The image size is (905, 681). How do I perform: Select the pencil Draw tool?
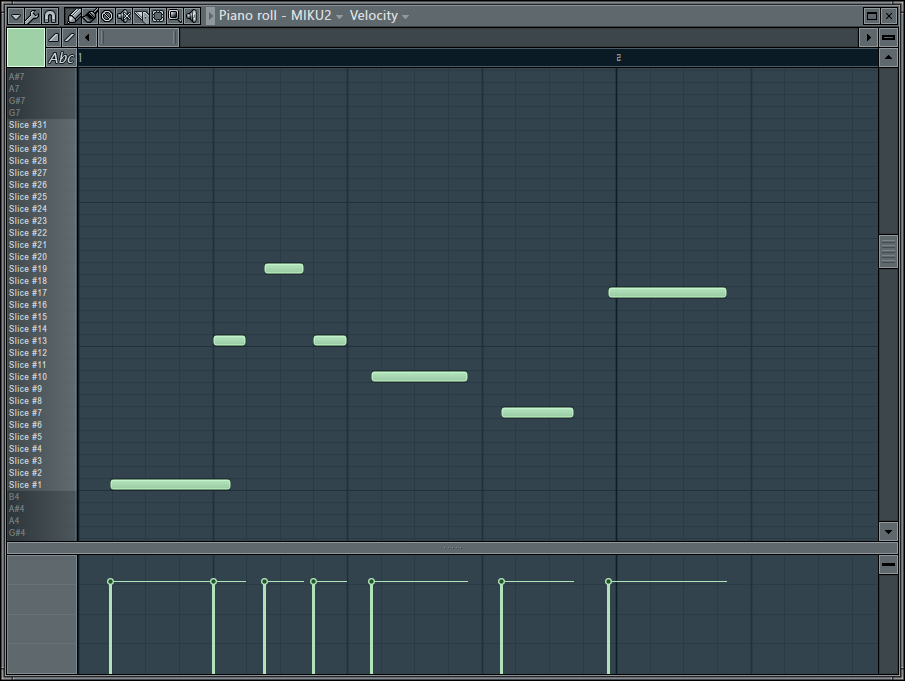(x=73, y=16)
